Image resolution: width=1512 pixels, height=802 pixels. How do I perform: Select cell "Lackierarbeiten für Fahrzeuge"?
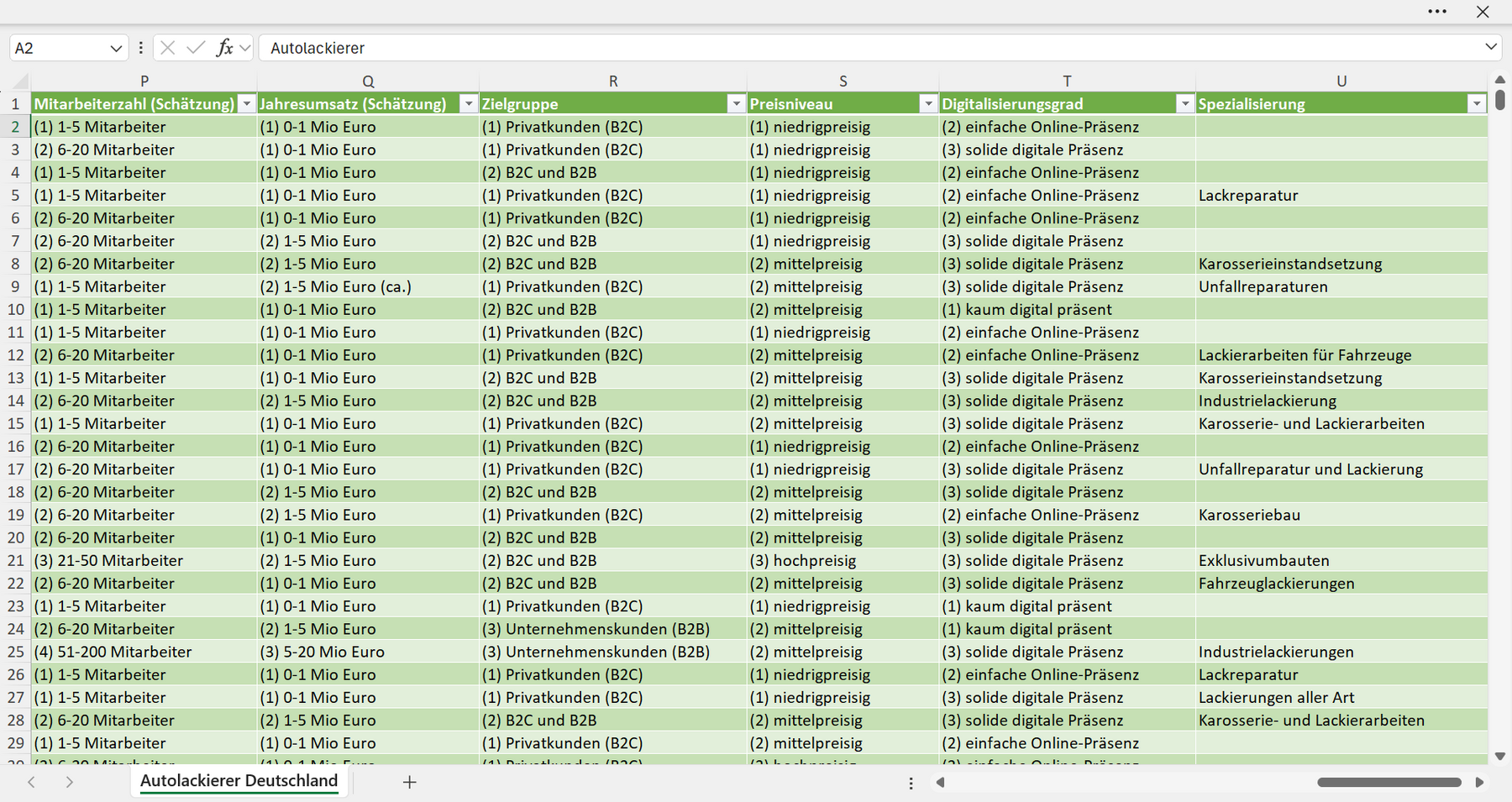pos(1341,355)
